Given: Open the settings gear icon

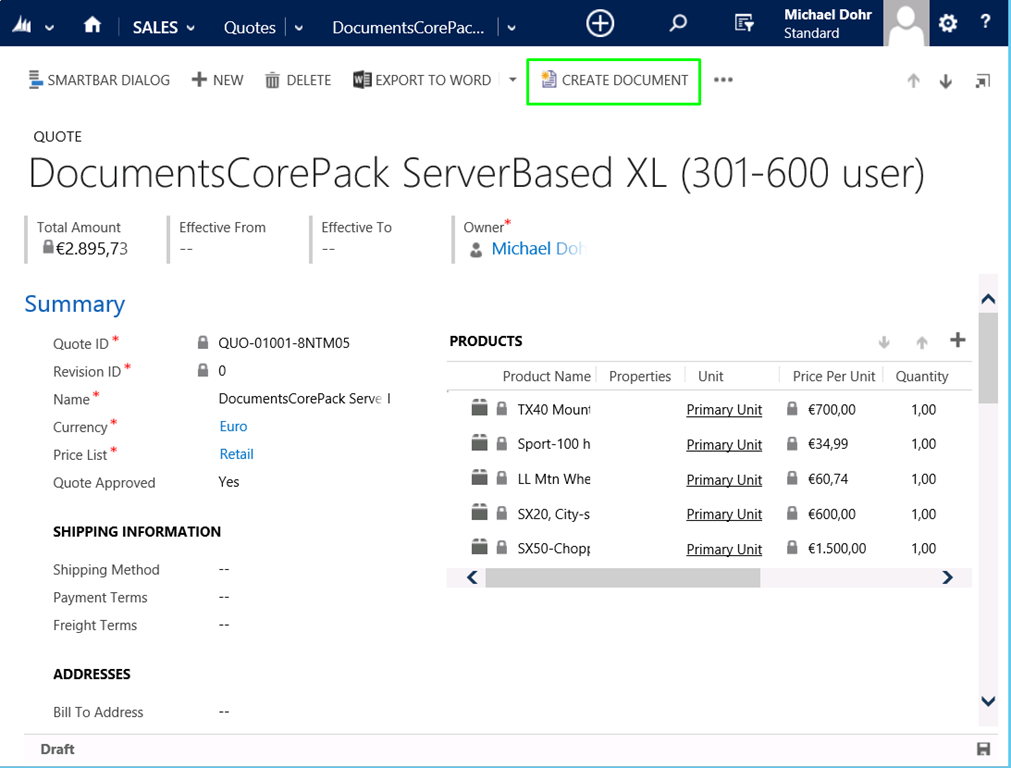Looking at the screenshot, I should click(x=947, y=24).
